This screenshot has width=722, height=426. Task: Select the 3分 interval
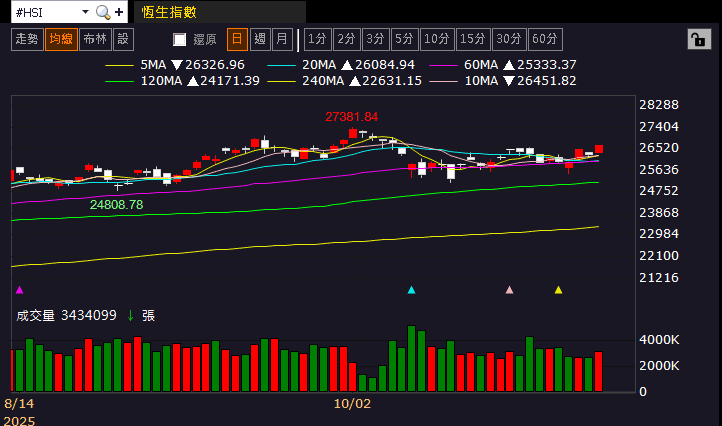tap(376, 39)
